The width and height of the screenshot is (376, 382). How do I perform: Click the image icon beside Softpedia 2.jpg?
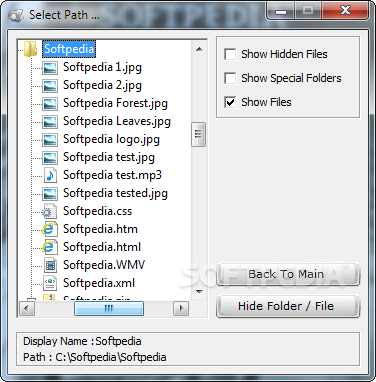click(x=50, y=86)
